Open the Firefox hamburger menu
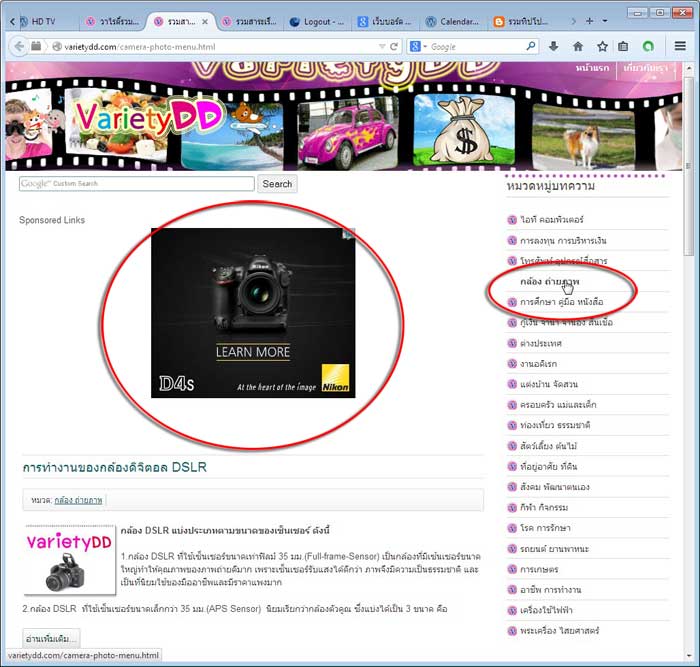This screenshot has height=667, width=700. tap(680, 46)
